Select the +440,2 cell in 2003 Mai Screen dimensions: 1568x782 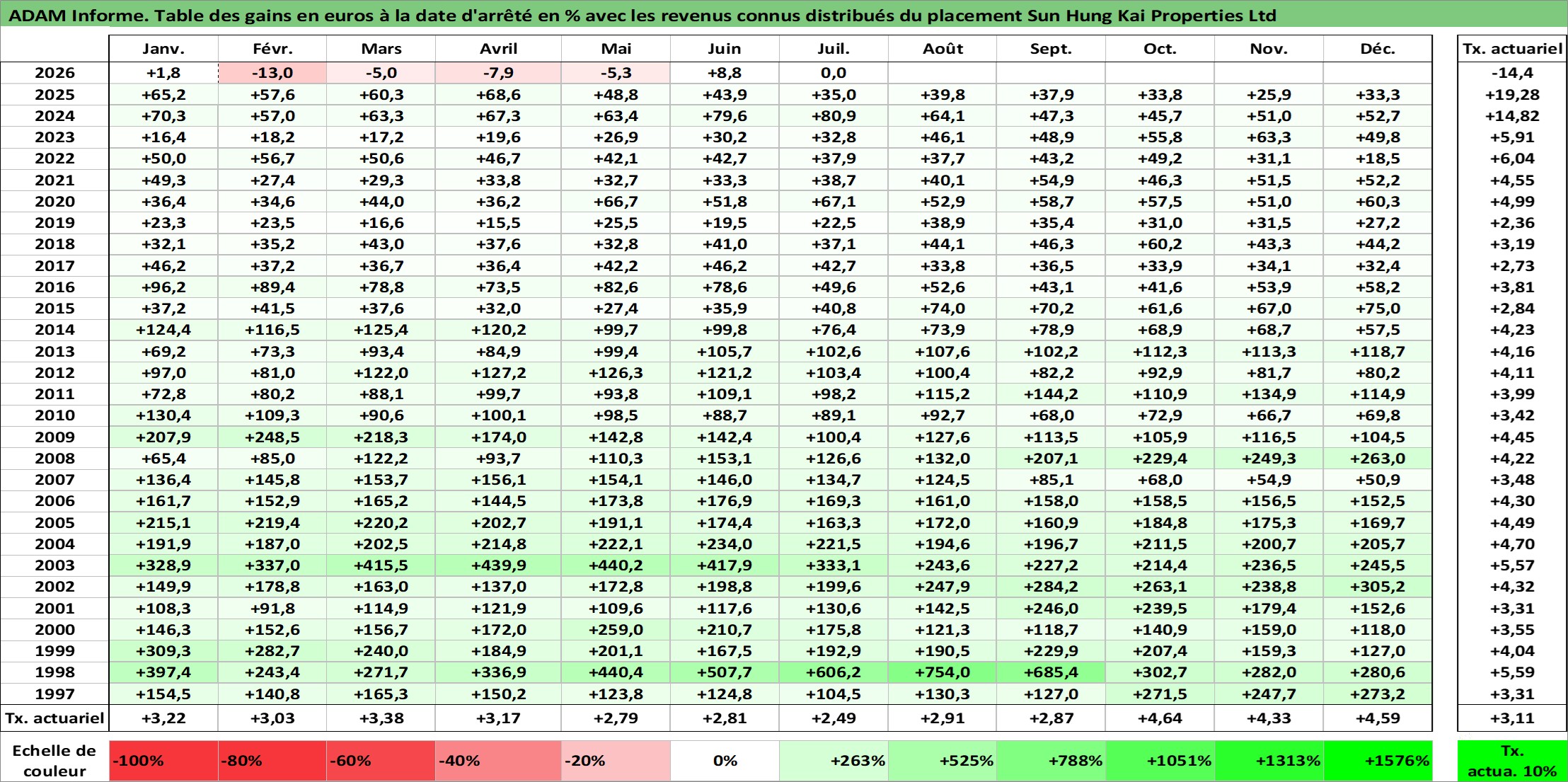click(x=616, y=565)
